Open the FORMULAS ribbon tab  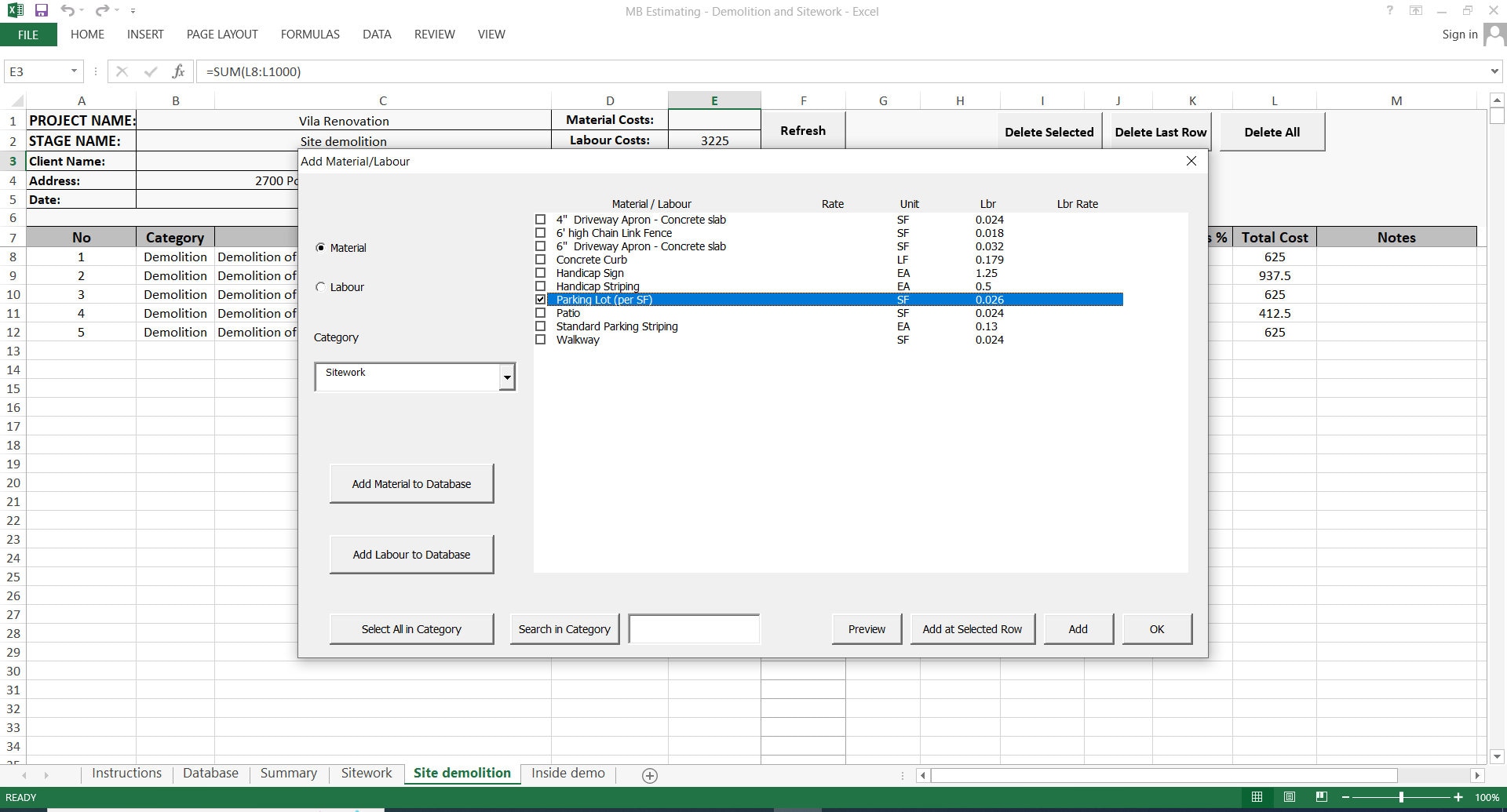pos(309,34)
